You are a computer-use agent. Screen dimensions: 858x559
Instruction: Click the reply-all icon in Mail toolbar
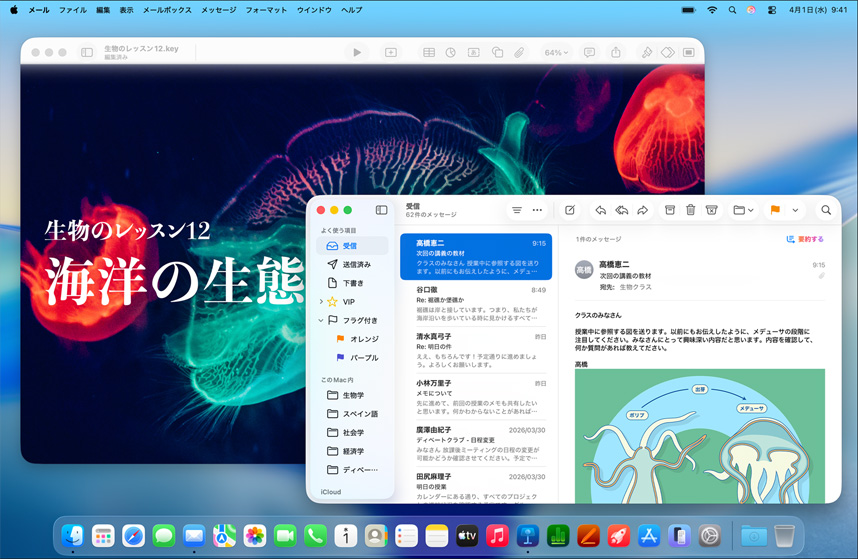621,210
